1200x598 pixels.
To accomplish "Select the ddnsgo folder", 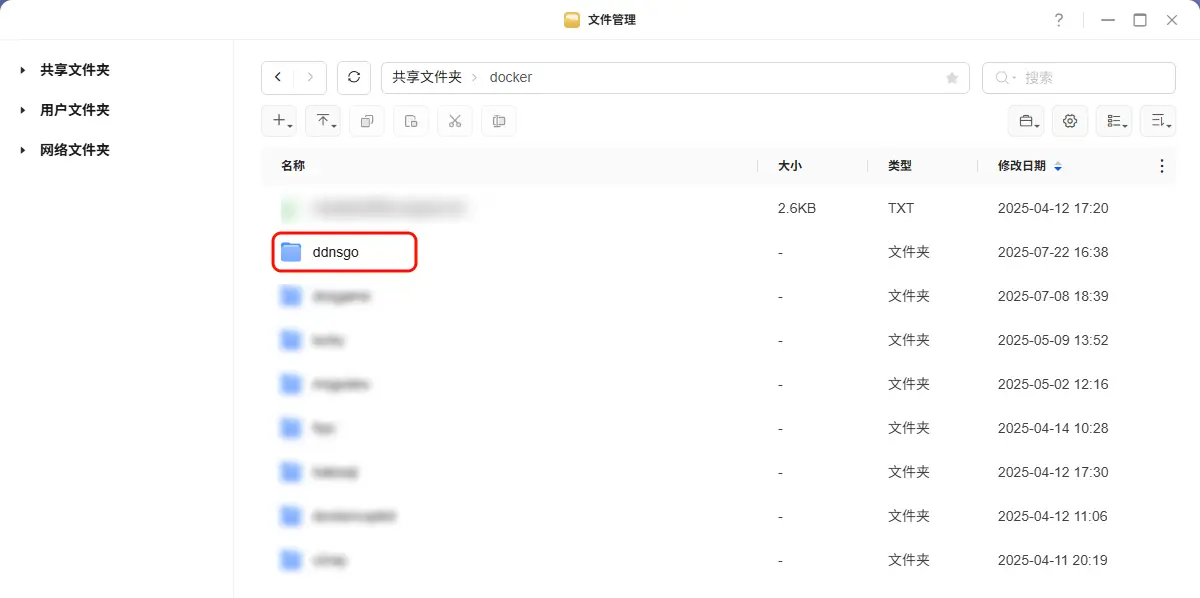I will [x=336, y=252].
